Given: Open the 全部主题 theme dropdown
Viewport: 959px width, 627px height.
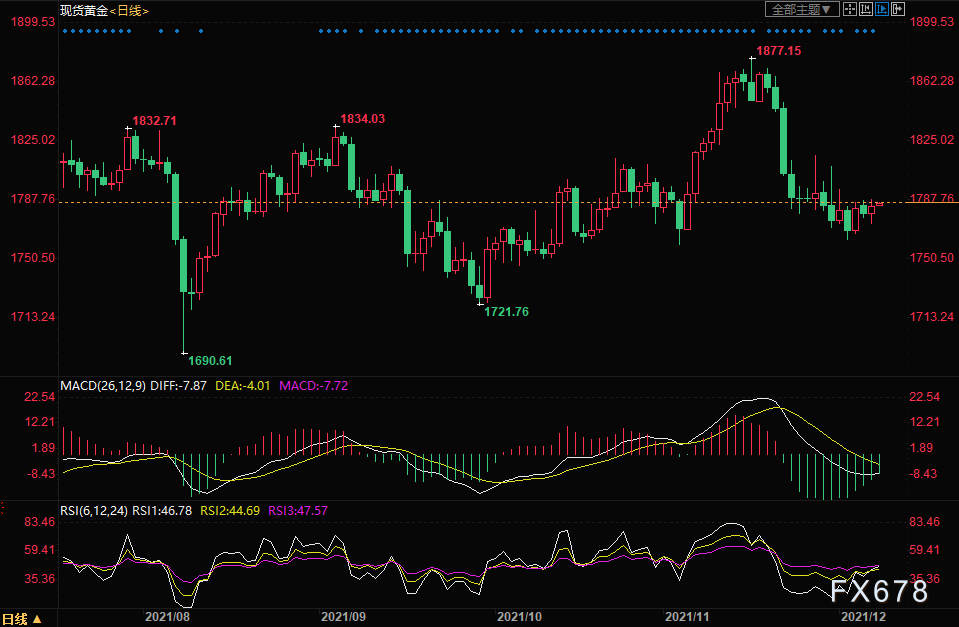Looking at the screenshot, I should [802, 9].
